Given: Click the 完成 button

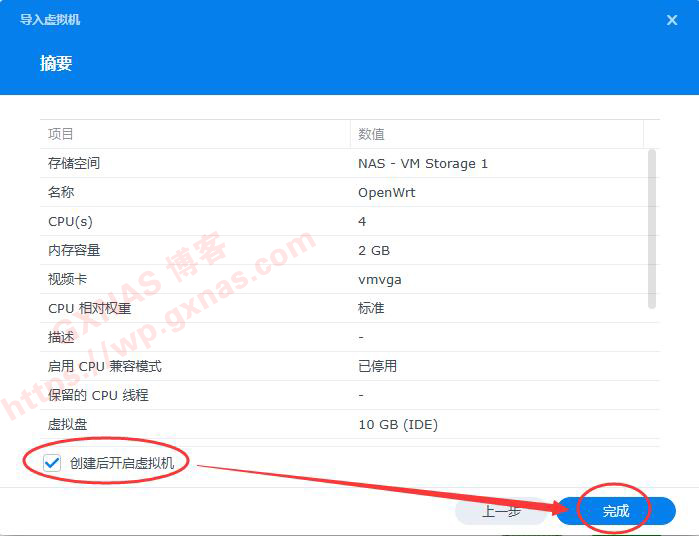Looking at the screenshot, I should [615, 511].
